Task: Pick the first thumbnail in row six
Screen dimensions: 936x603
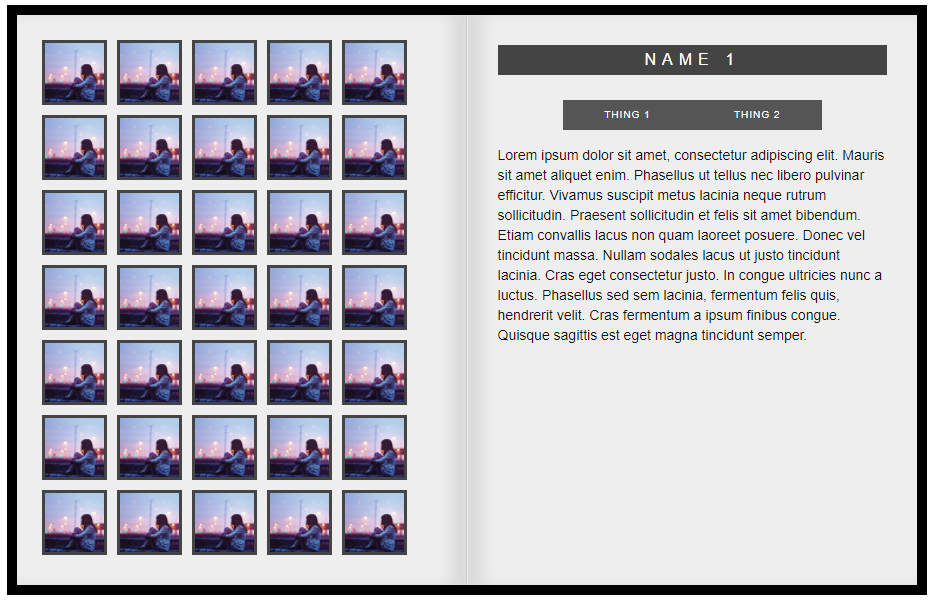Action: pyautogui.click(x=75, y=448)
